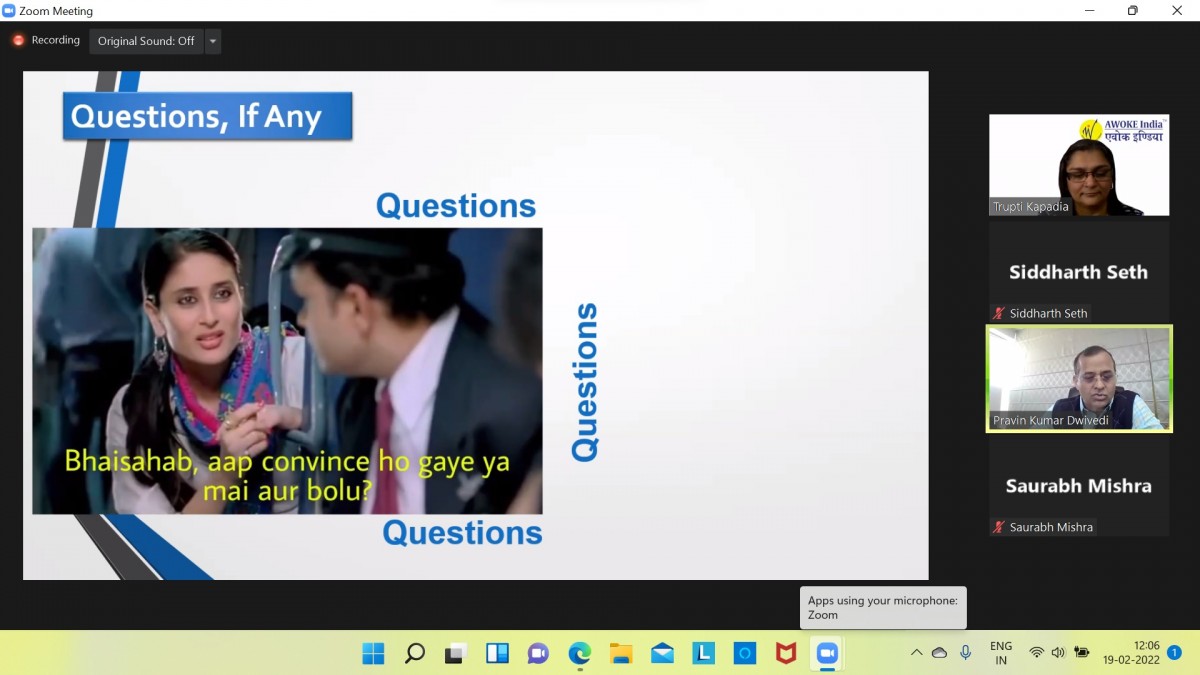Screen dimensions: 1200x675
Task: Open the Widgets panel from the taskbar
Action: pos(497,653)
